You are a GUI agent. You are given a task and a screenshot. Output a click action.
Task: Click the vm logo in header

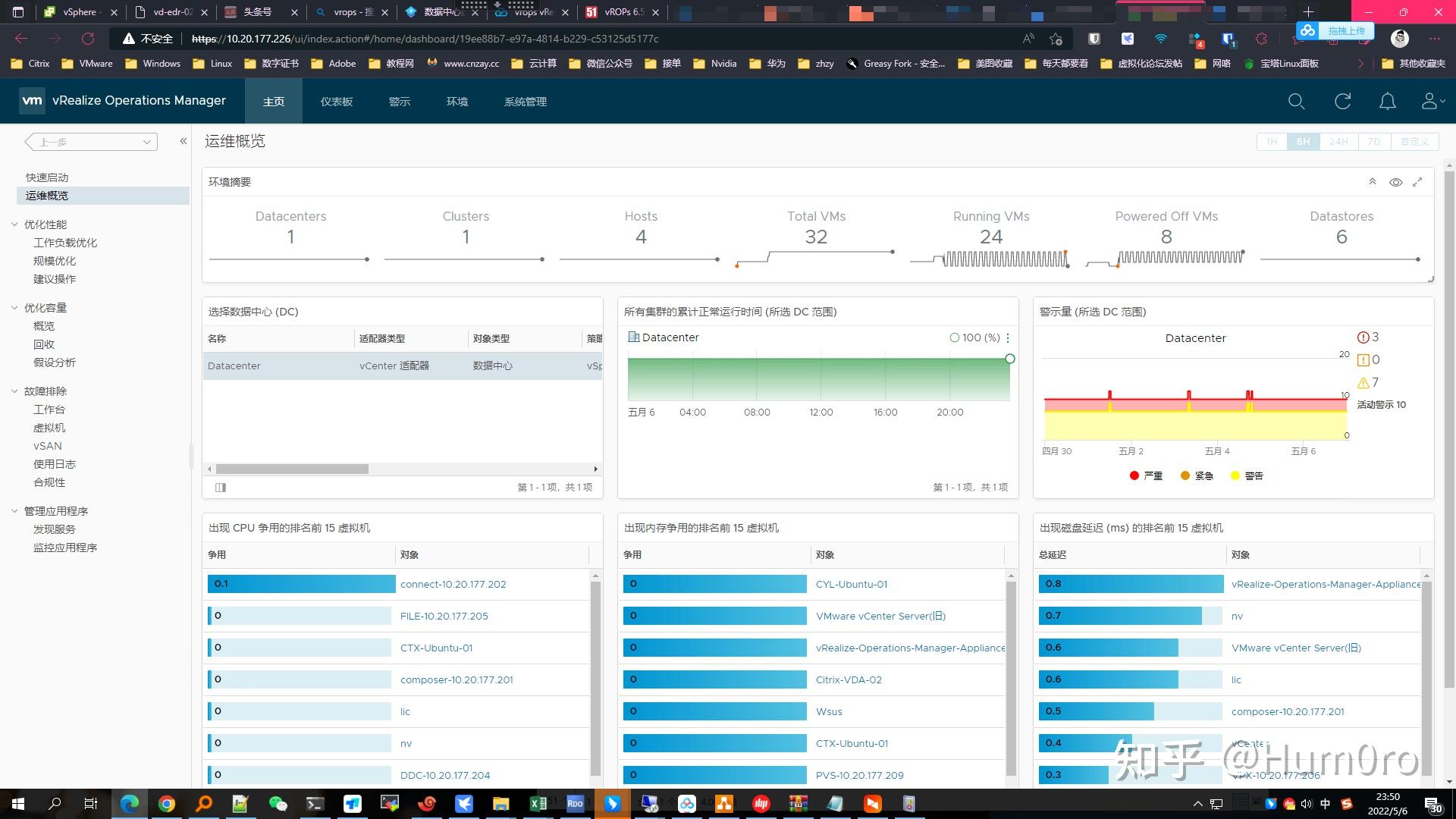(32, 100)
